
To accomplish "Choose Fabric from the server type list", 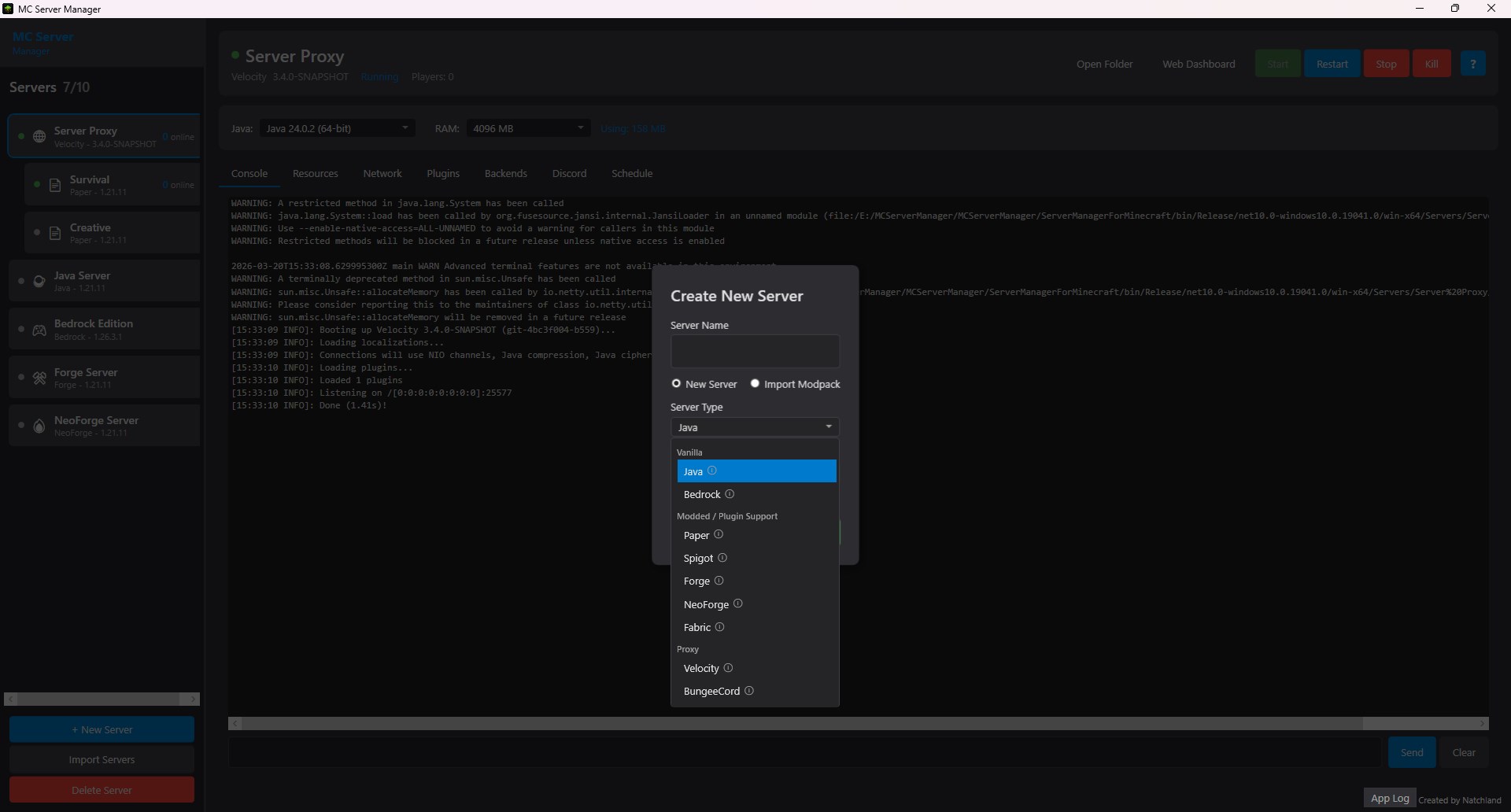I will coord(756,627).
